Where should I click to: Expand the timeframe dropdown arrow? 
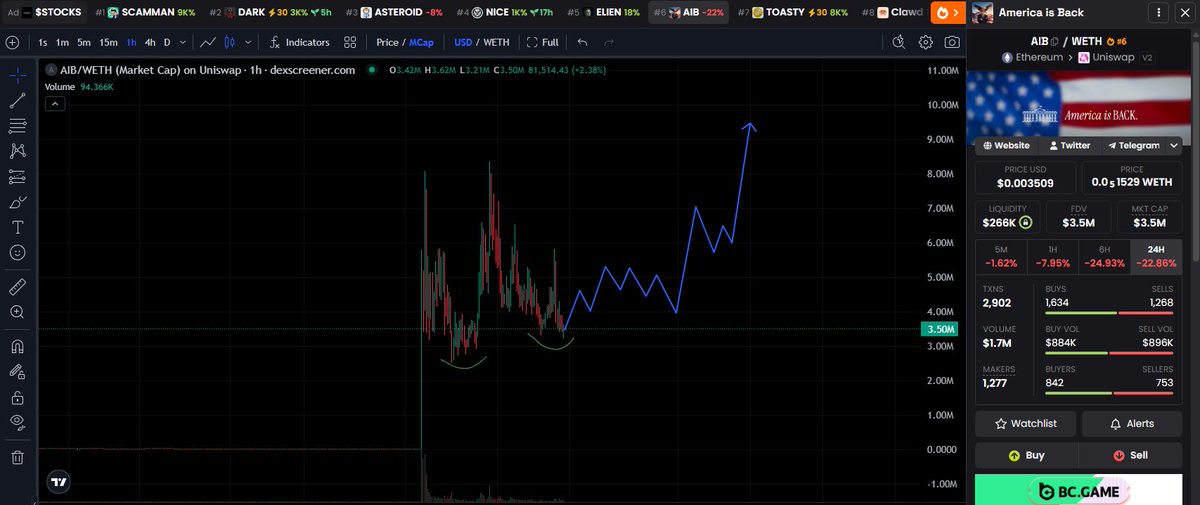[181, 43]
